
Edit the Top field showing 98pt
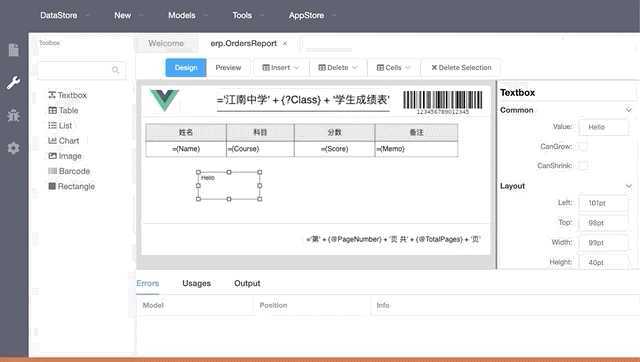click(604, 223)
